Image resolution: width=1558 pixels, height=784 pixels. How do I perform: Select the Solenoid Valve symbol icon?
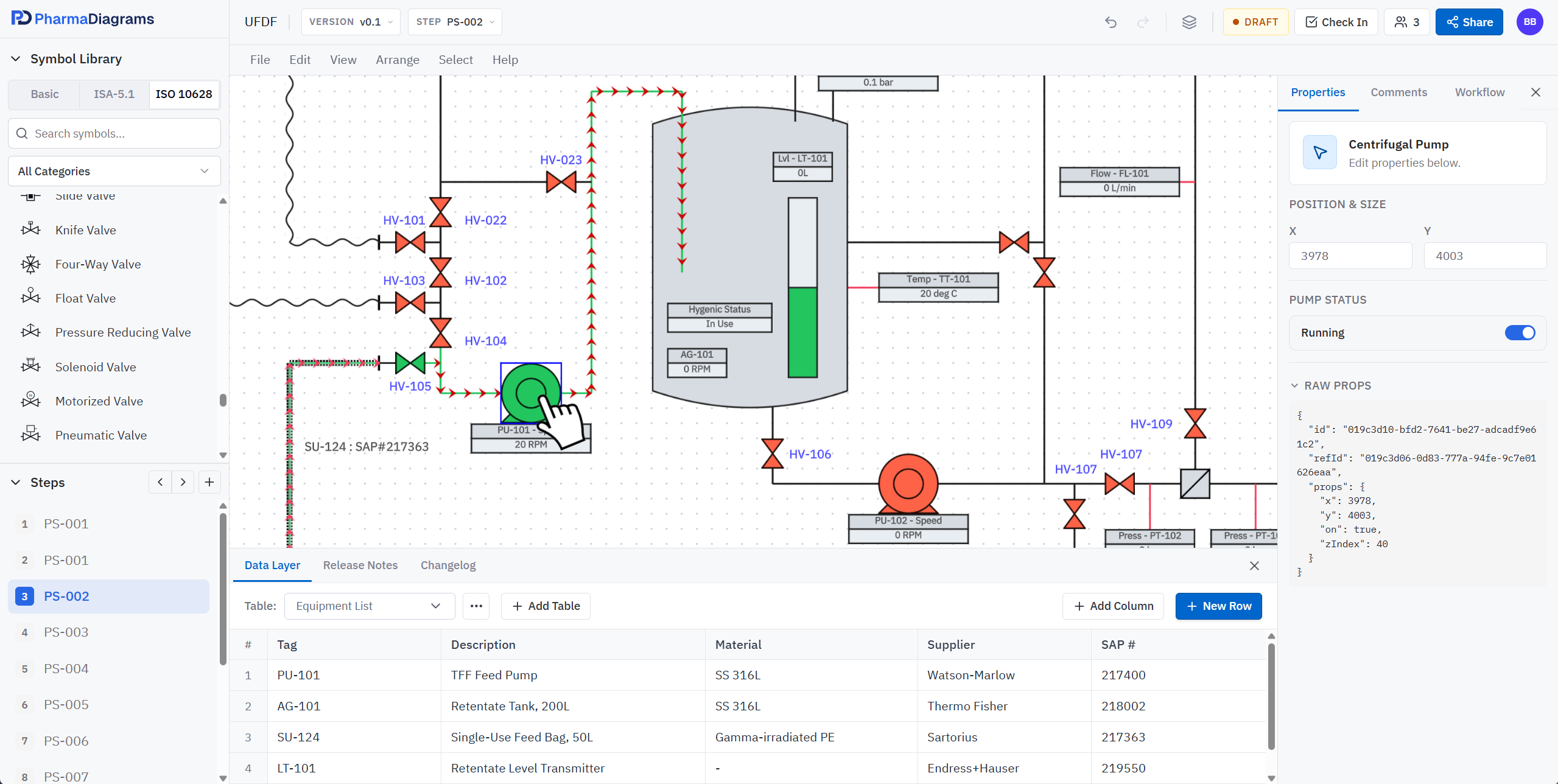(30, 366)
